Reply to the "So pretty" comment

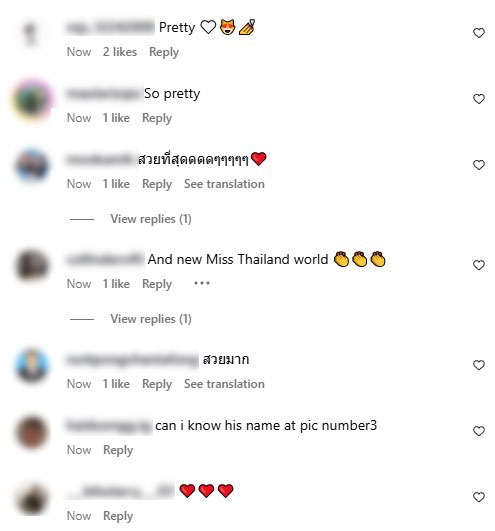pos(157,118)
